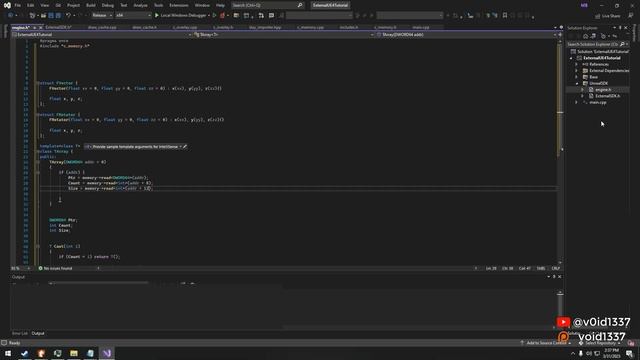640x360 pixels.
Task: Click the Save All icon
Action: pyautogui.click(x=58, y=16)
